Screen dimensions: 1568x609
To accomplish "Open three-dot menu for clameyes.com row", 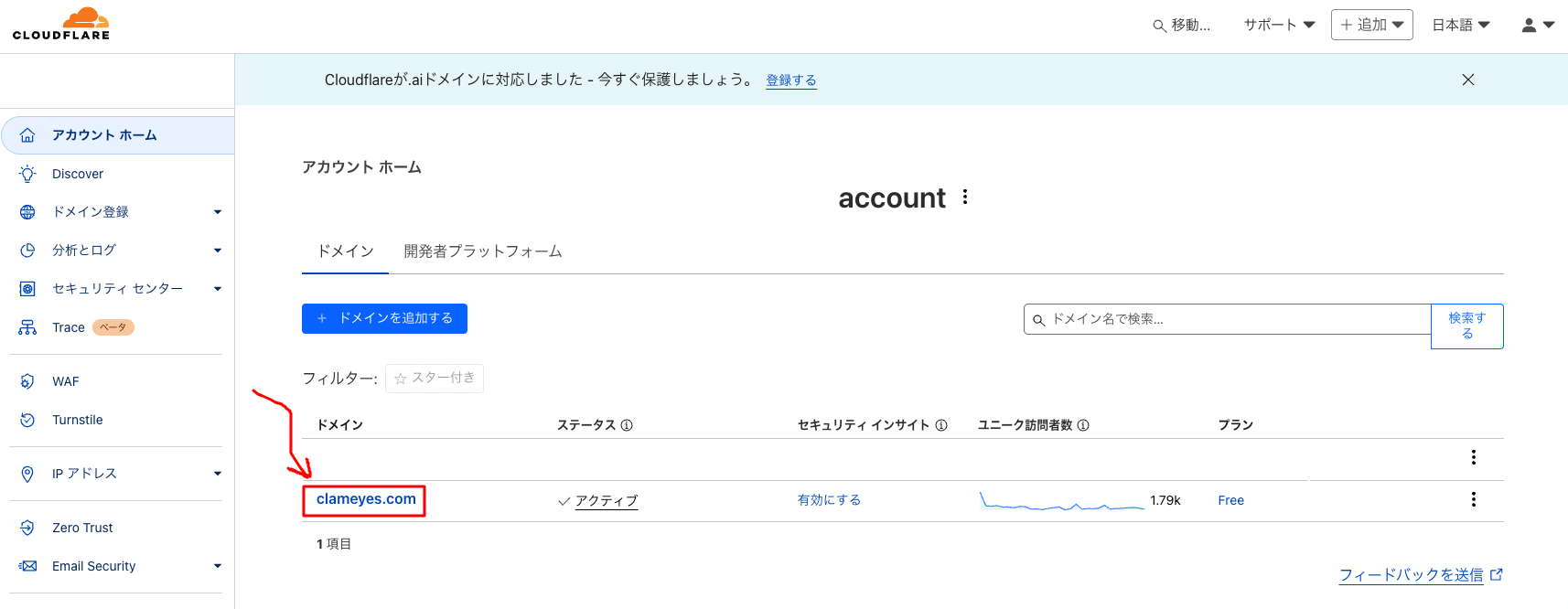I will (1473, 499).
